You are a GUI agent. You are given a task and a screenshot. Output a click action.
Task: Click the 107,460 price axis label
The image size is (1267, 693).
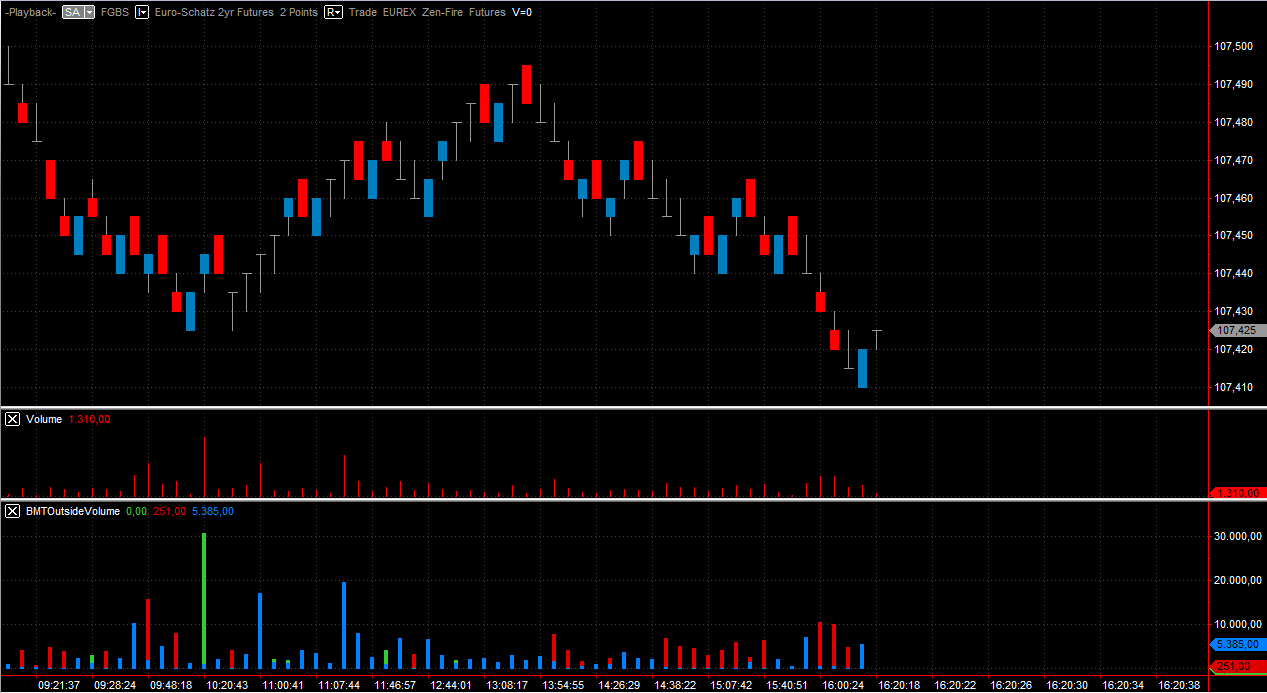click(1233, 198)
